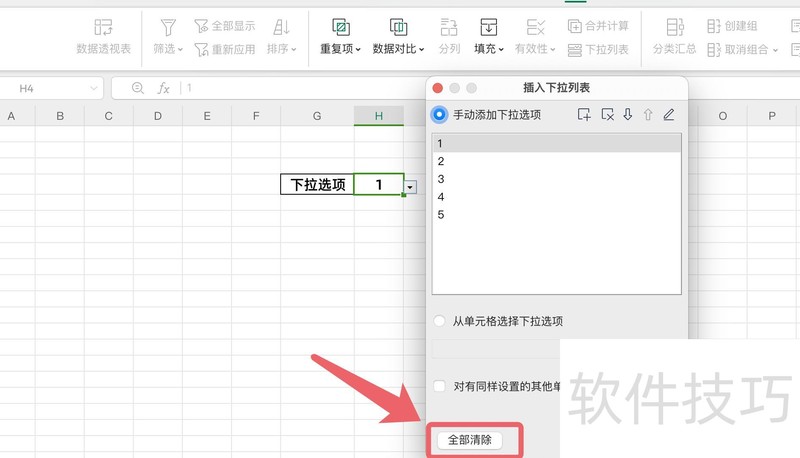The width and height of the screenshot is (800, 458).
Task: Click the move option down arrow icon
Action: coord(628,114)
